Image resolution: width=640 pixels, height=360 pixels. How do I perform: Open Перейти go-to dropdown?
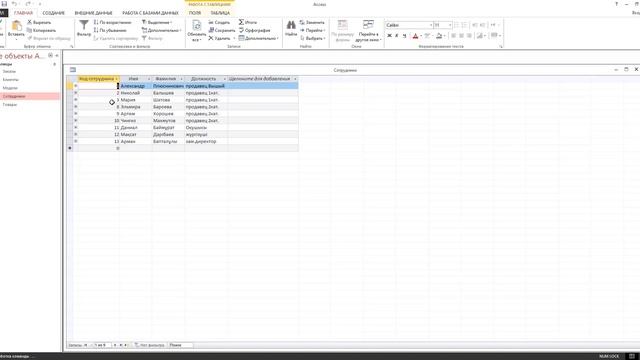(x=313, y=30)
